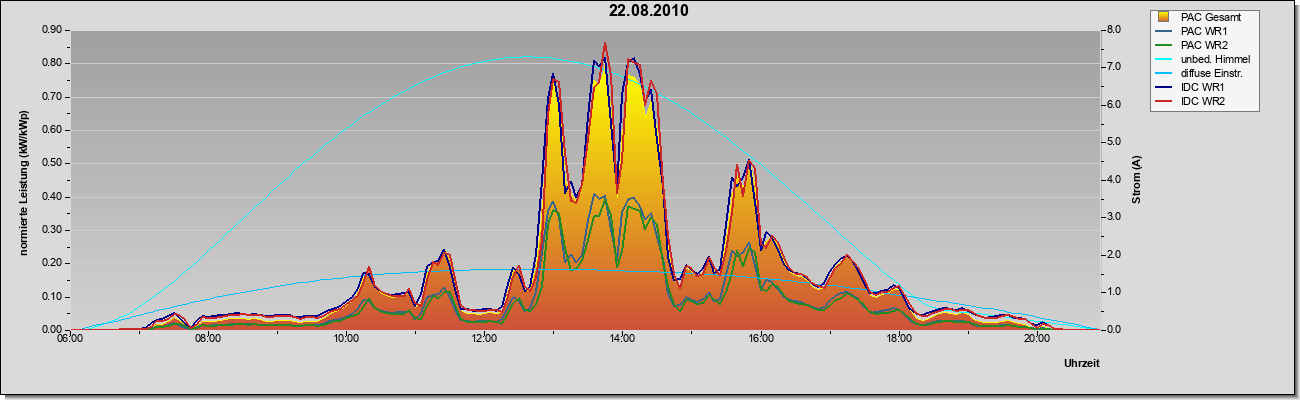
Task: Click the diffuse Einstr. legend entry
Action: [1203, 73]
